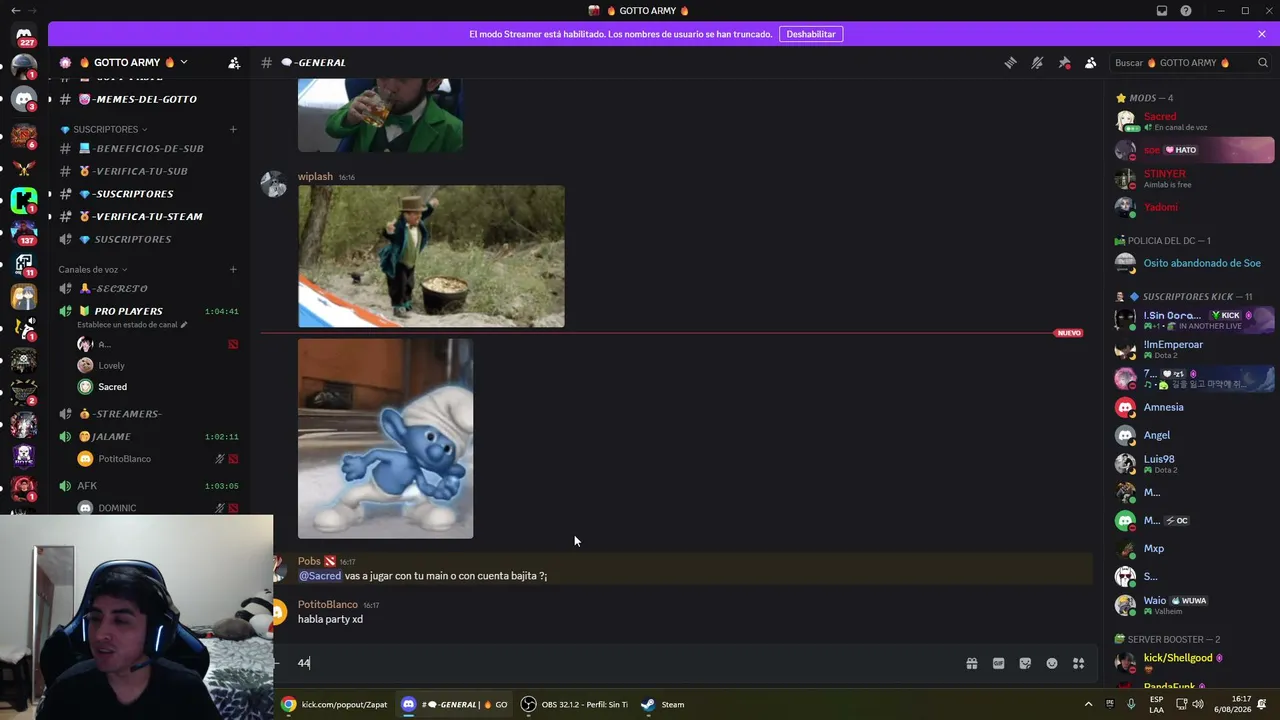
Task: Open the server icon with 137 badge
Action: point(24,231)
